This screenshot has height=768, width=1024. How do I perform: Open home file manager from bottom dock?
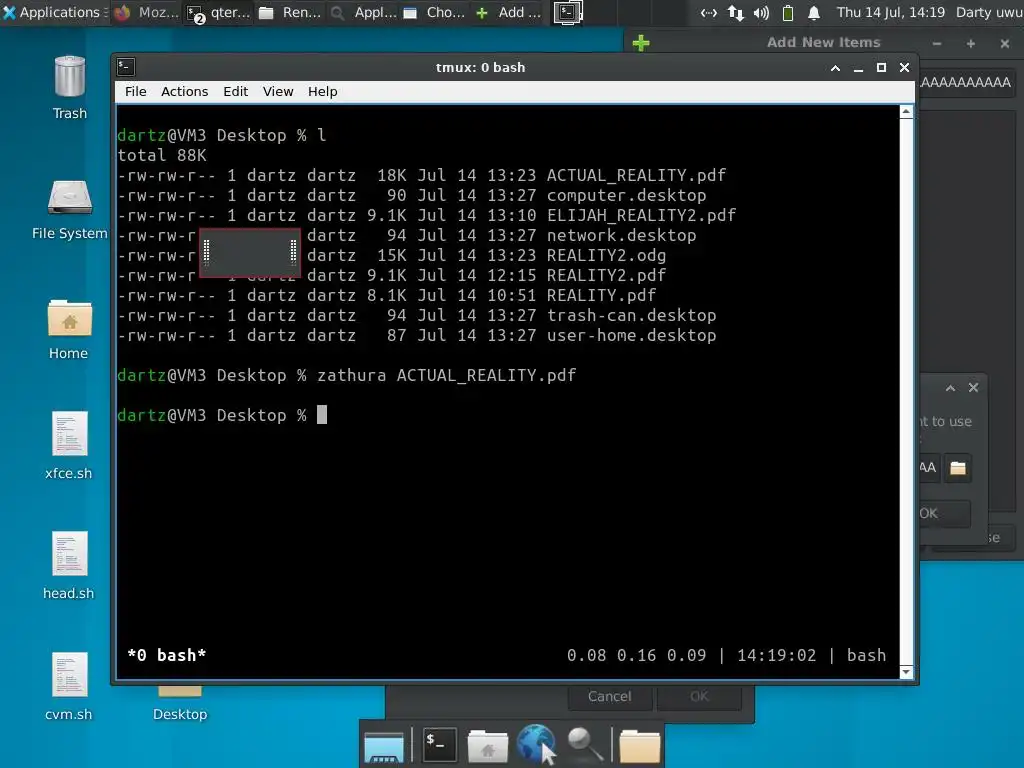tap(488, 746)
